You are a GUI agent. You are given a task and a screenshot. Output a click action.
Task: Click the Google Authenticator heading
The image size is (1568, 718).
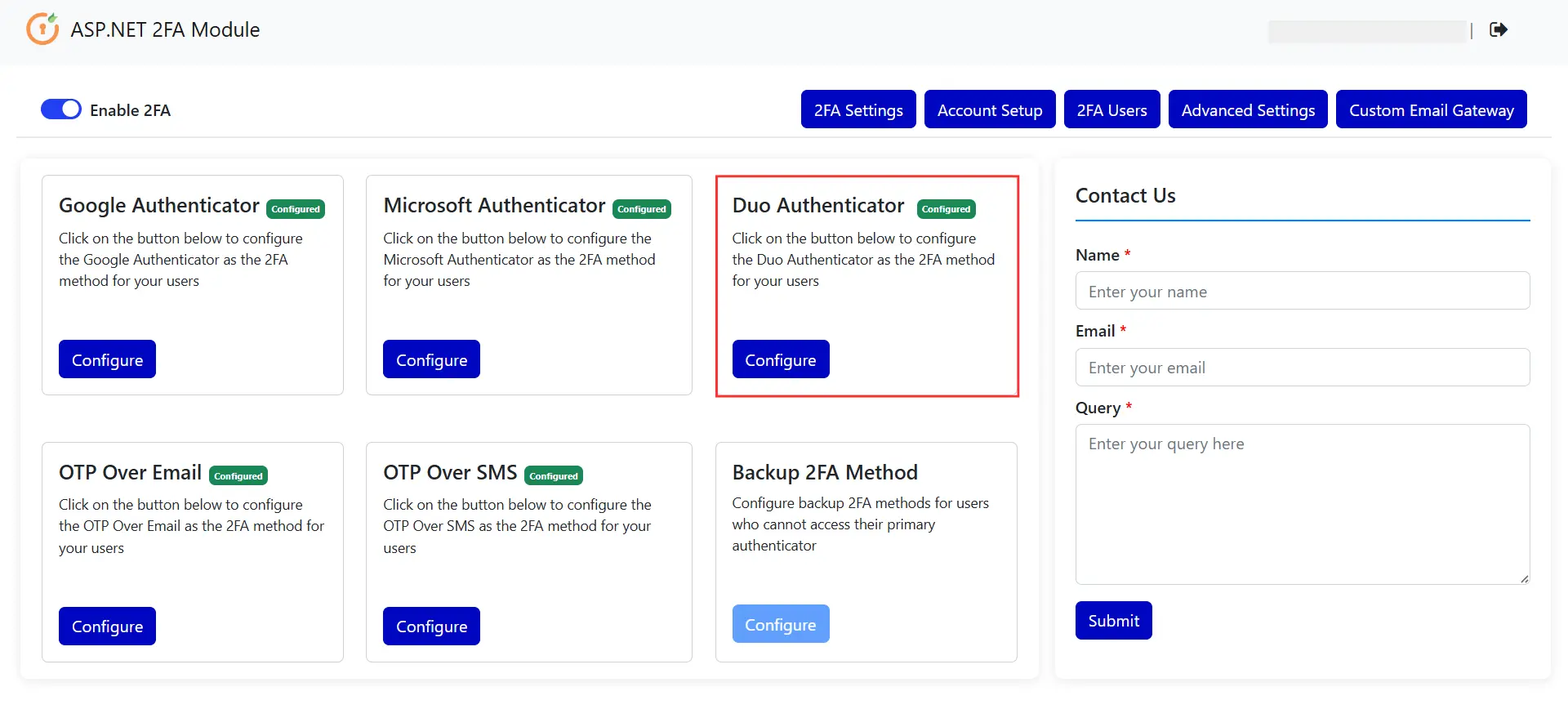click(x=159, y=205)
